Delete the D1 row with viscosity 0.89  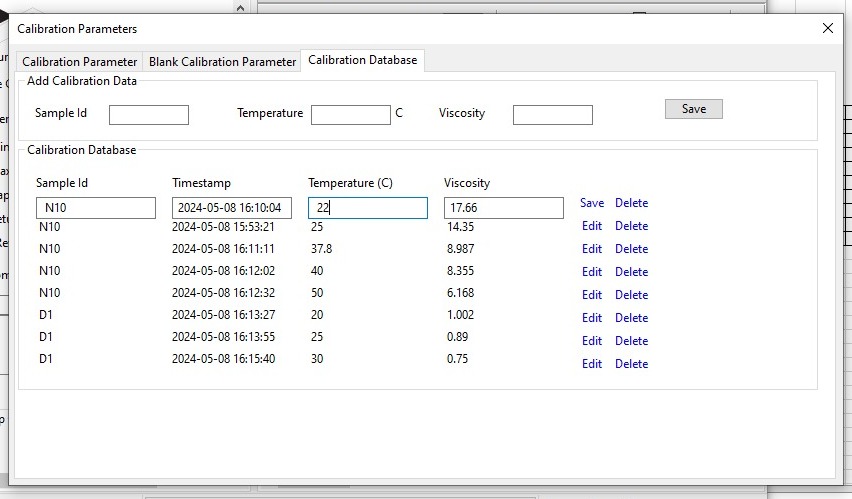click(631, 341)
